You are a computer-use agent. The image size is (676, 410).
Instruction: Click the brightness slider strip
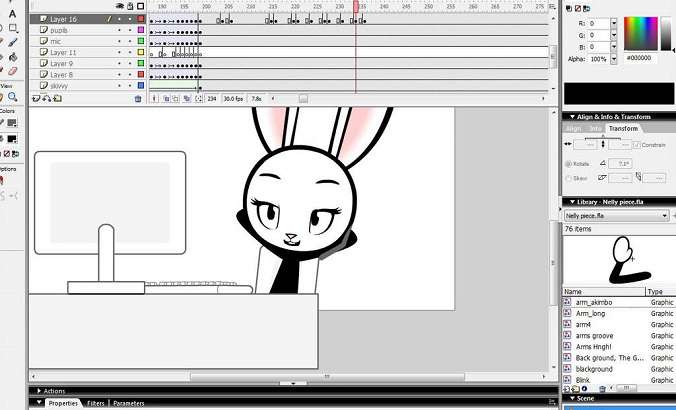coord(667,34)
